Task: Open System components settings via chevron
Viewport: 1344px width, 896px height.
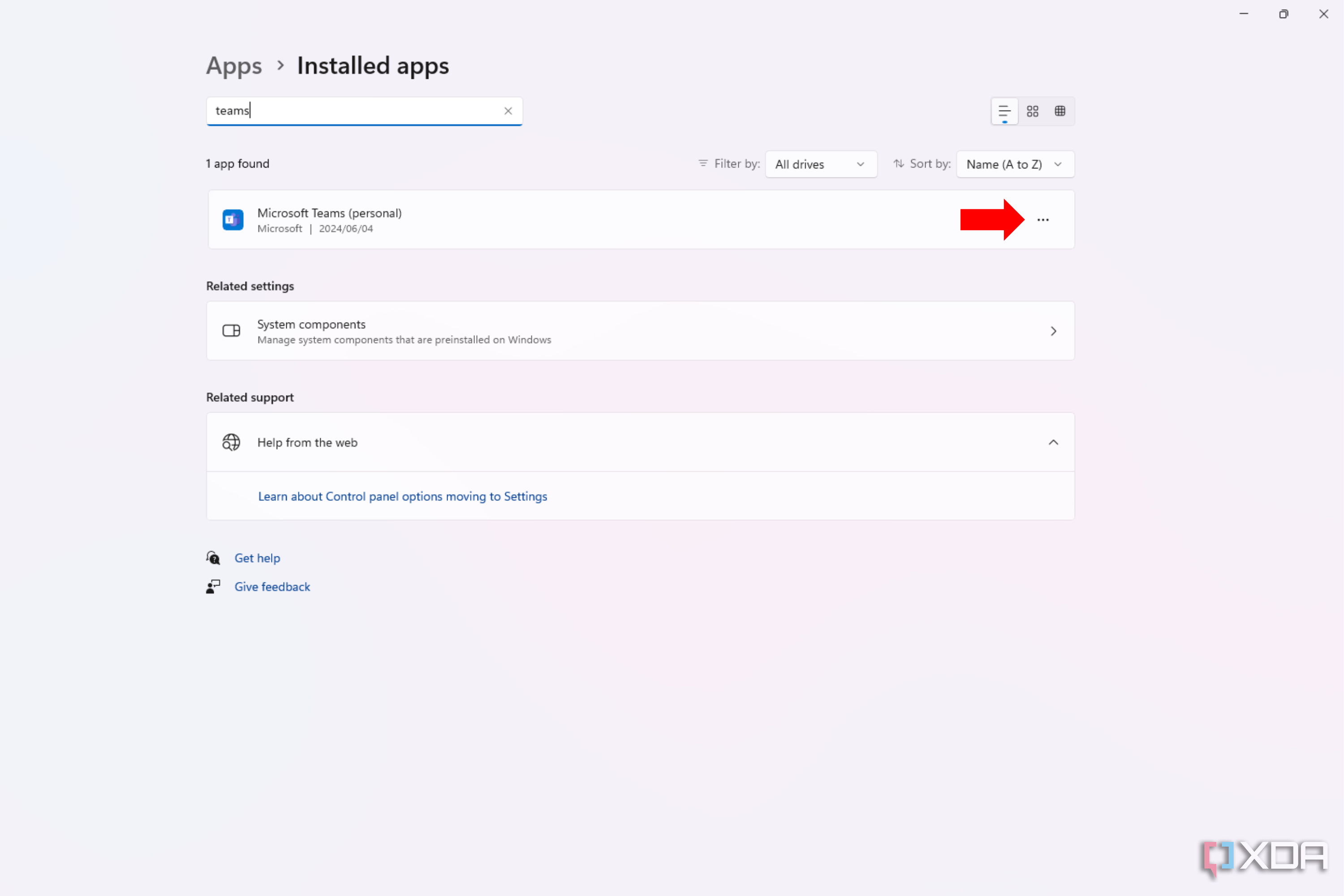Action: click(x=1054, y=330)
